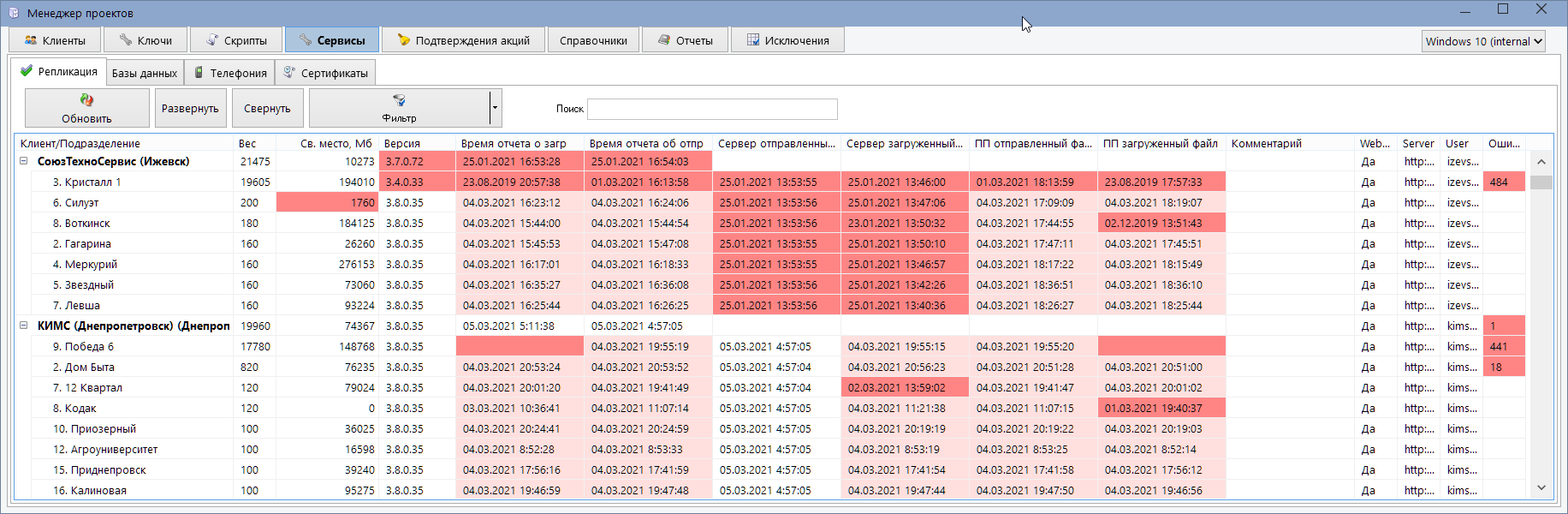Click the Клиенты tab icon

coord(31,40)
